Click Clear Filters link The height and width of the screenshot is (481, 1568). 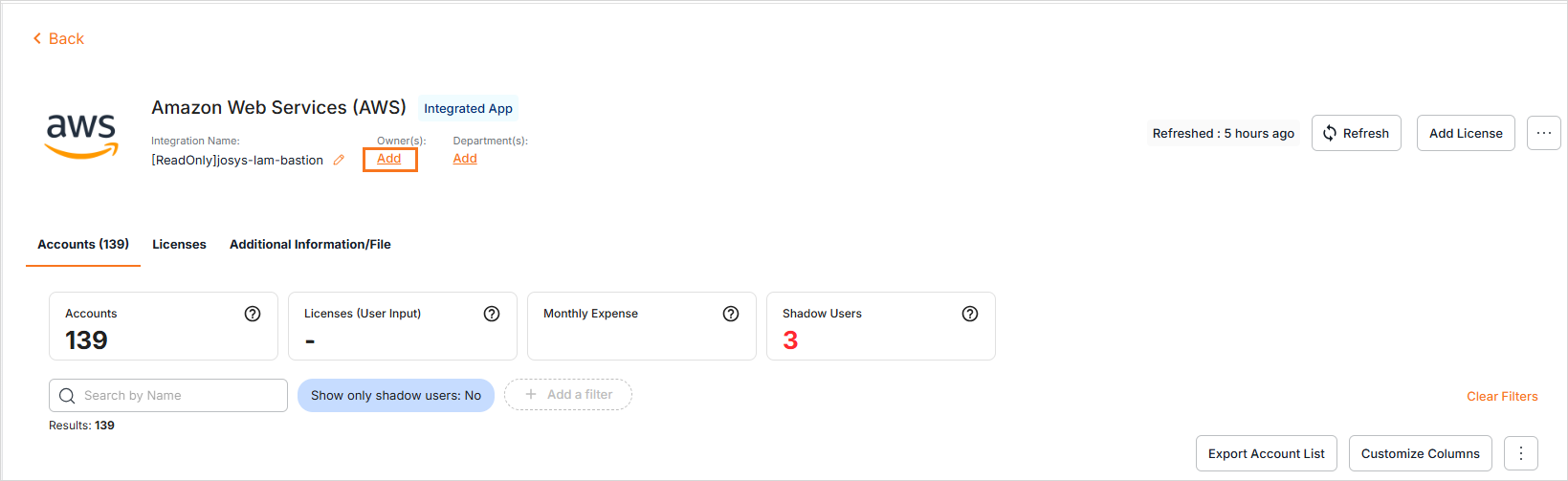(1502, 396)
